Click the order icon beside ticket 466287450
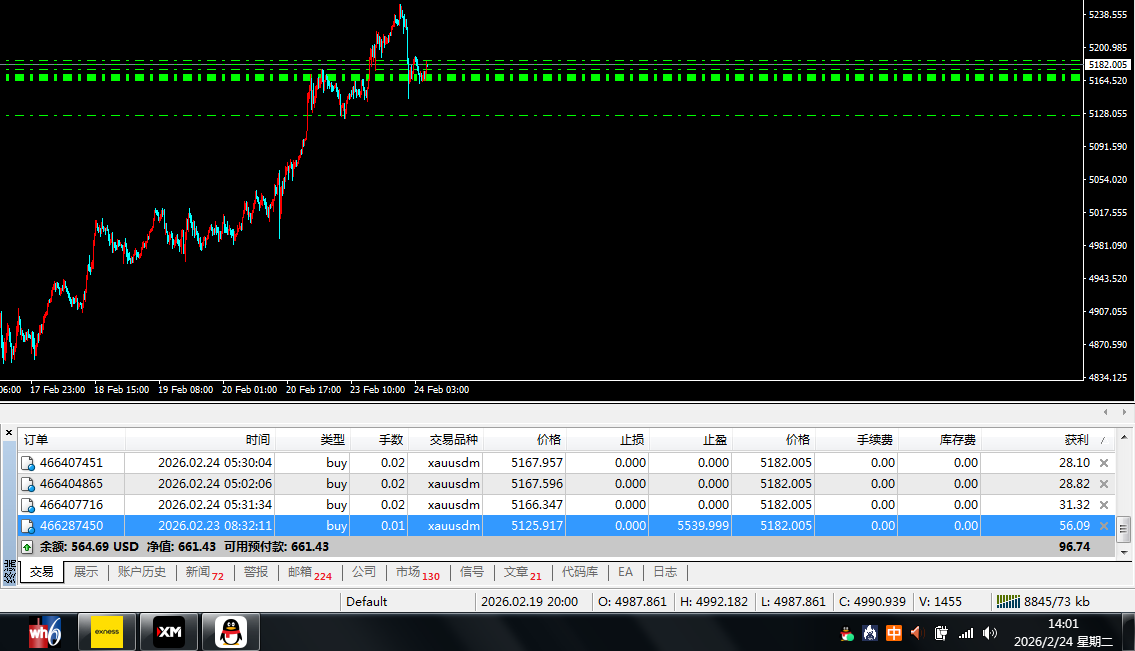This screenshot has width=1135, height=651. pyautogui.click(x=28, y=526)
